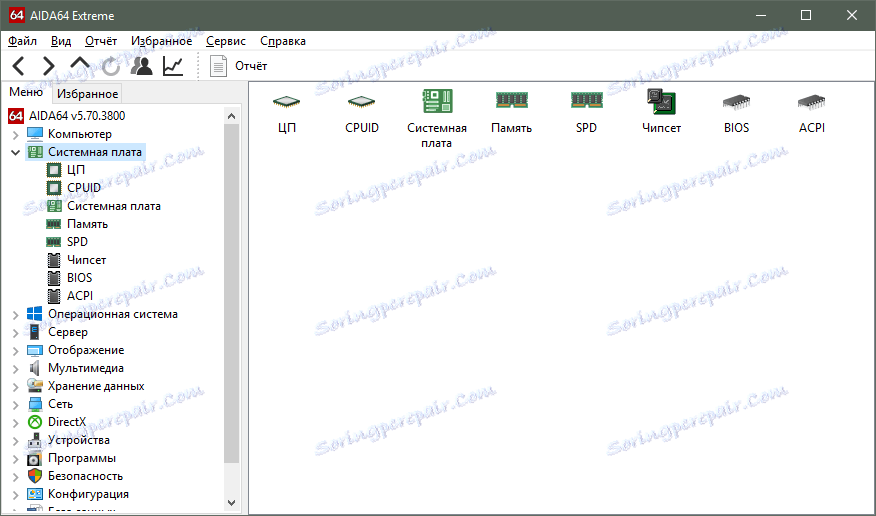The height and width of the screenshot is (516, 876).
Task: Select SPD in the tree menu
Action: [77, 242]
